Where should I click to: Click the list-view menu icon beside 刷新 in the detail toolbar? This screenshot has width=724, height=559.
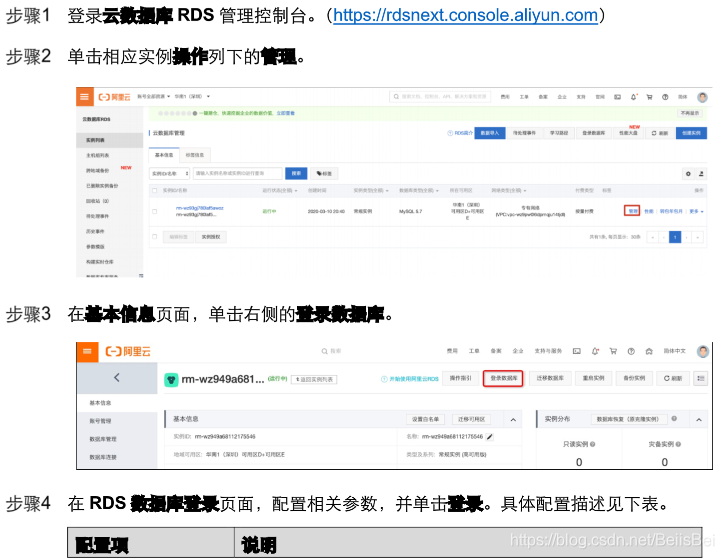pyautogui.click(x=700, y=379)
